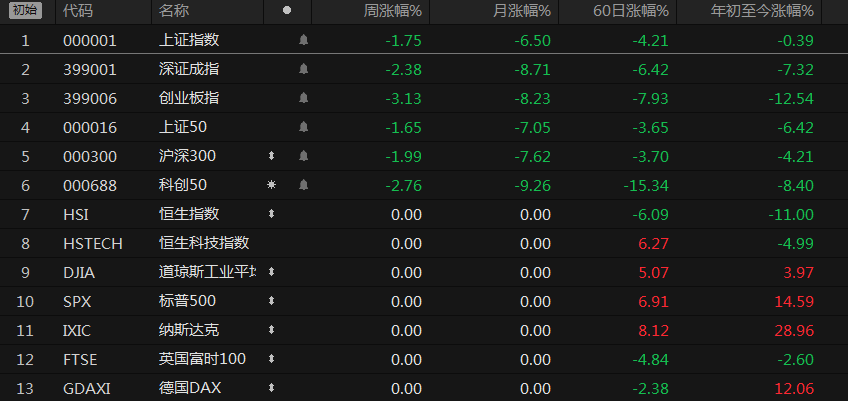
Task: Click the dot icon column header
Action: [287, 11]
